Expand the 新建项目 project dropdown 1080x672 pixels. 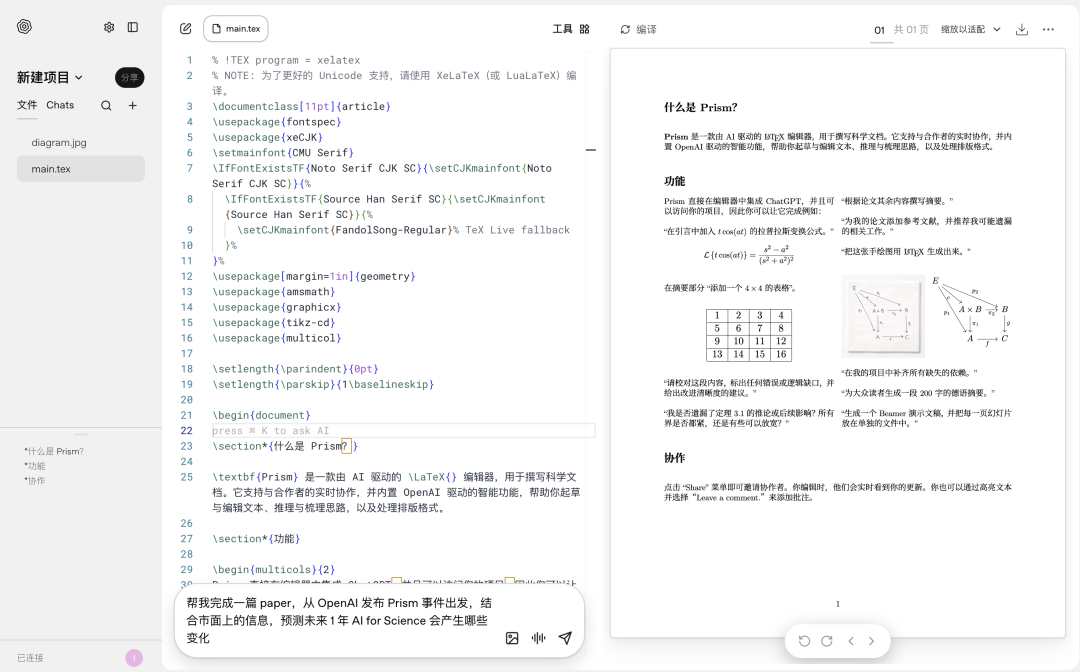[x=50, y=77]
